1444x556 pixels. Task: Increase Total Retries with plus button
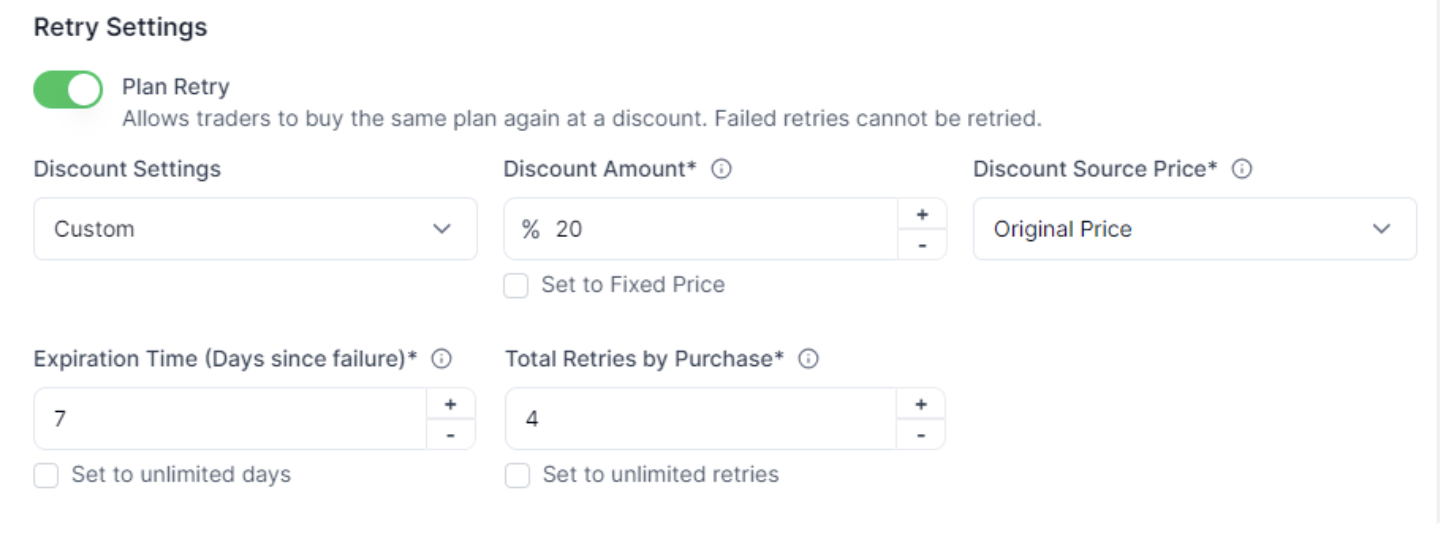coord(921,404)
